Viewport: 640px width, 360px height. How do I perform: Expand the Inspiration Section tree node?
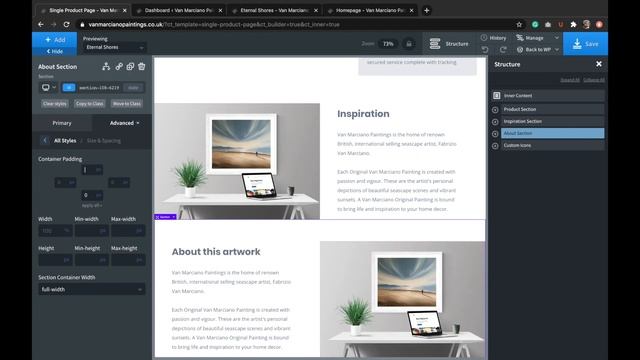pyautogui.click(x=495, y=122)
